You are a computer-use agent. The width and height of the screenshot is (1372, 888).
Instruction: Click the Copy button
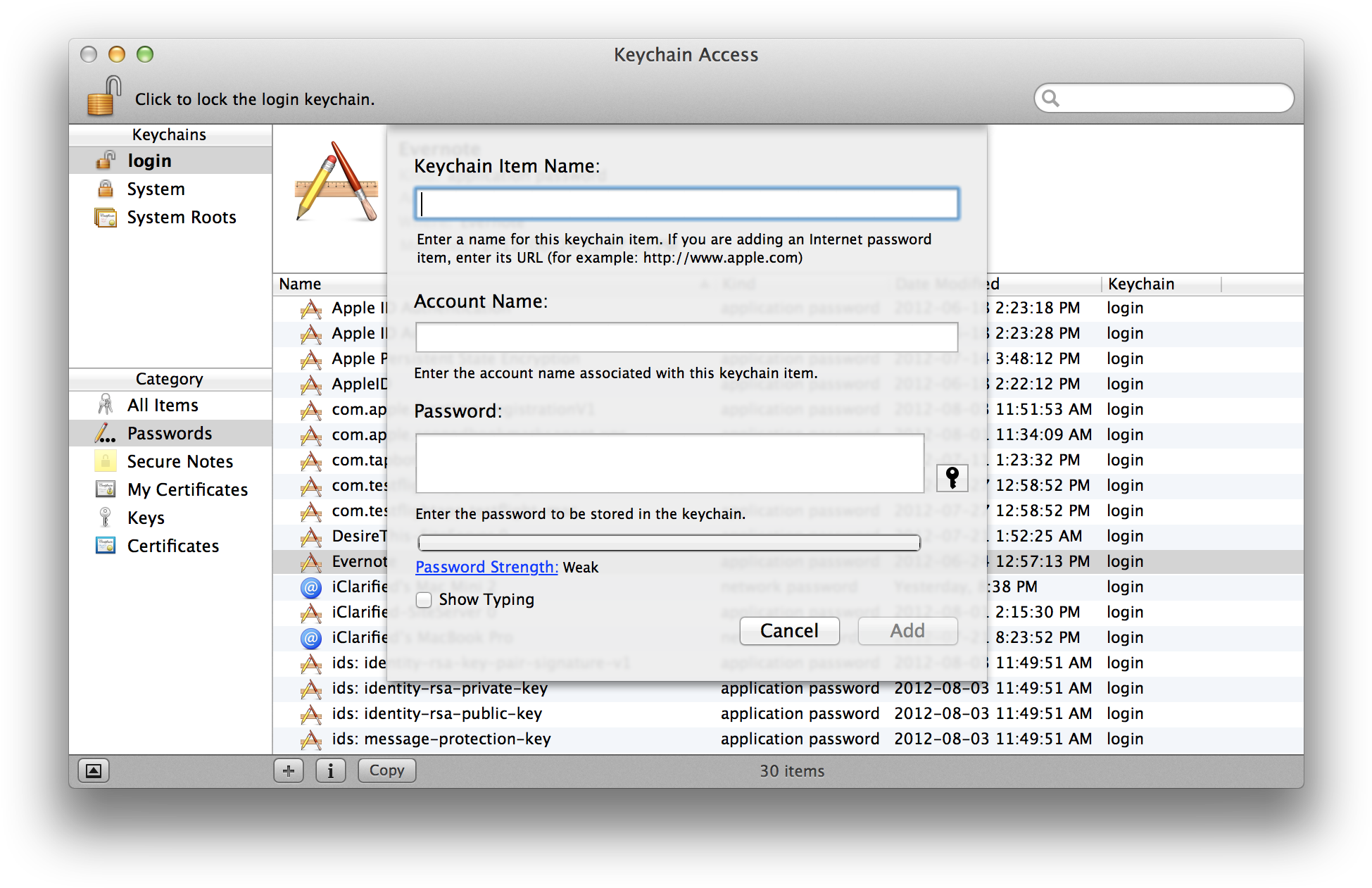click(x=386, y=770)
